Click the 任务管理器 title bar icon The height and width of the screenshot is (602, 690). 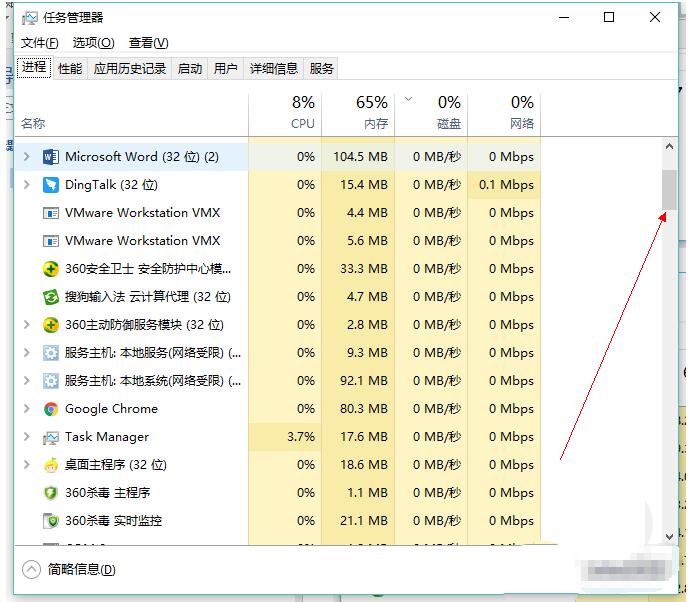click(x=30, y=18)
